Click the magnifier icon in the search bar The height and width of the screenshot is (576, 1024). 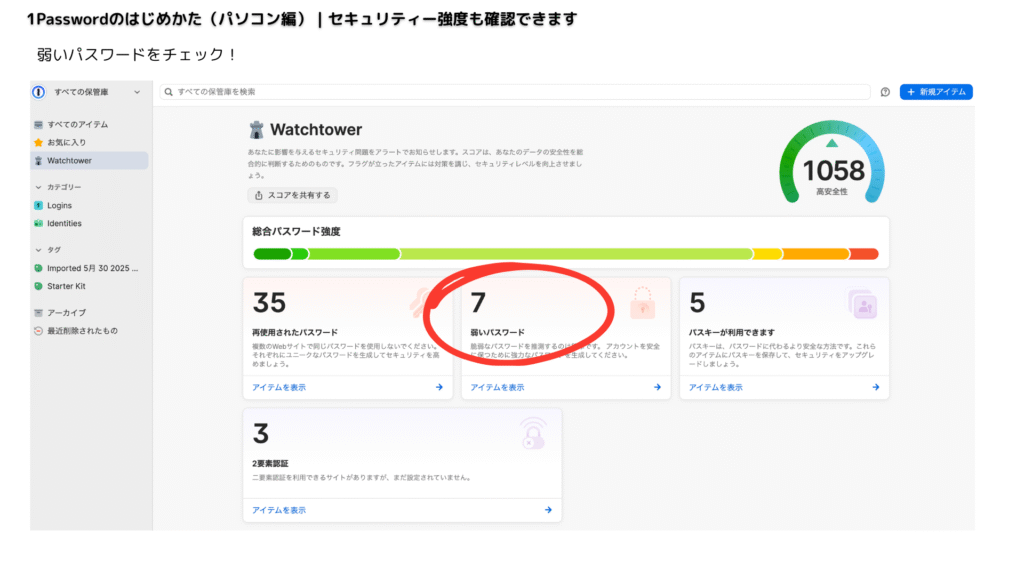click(x=168, y=92)
